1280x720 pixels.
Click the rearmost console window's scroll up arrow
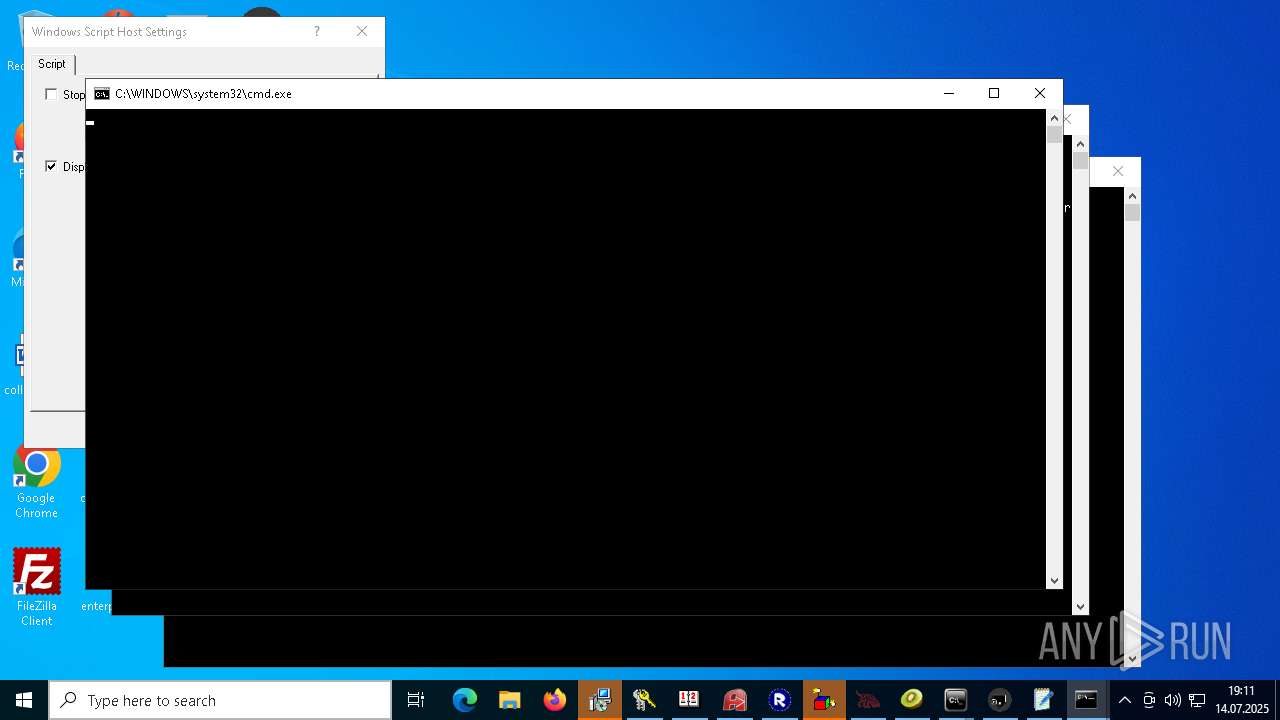1132,196
